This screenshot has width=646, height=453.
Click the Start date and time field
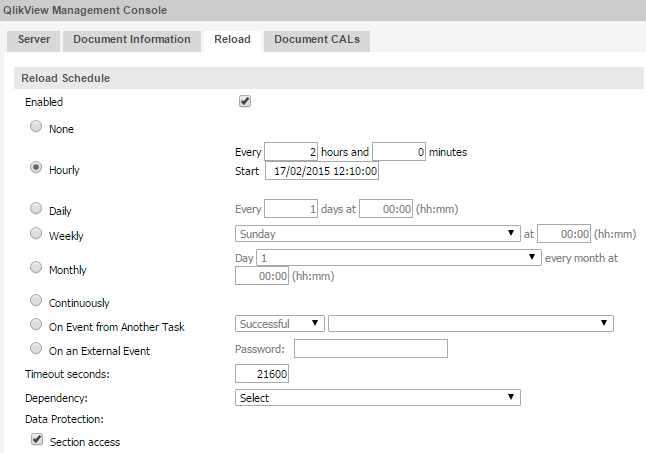pyautogui.click(x=322, y=172)
